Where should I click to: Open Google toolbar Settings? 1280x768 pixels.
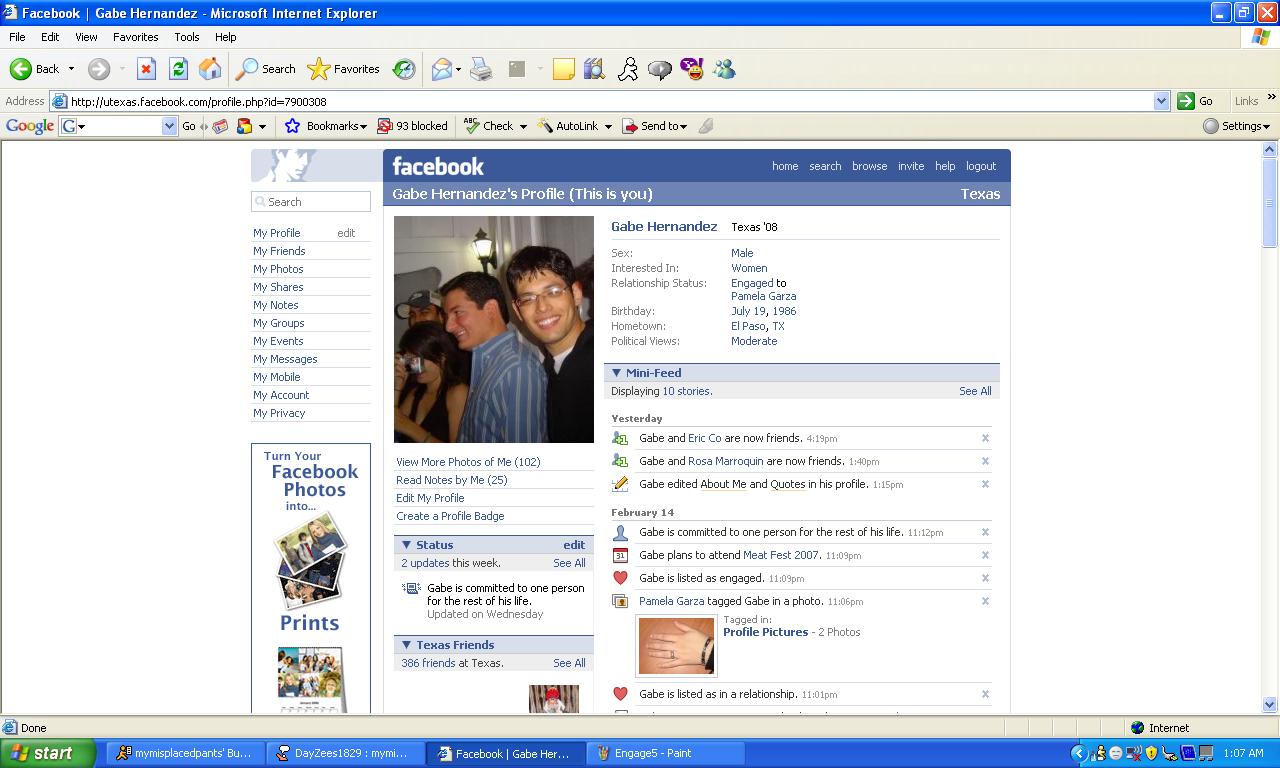(x=1236, y=126)
